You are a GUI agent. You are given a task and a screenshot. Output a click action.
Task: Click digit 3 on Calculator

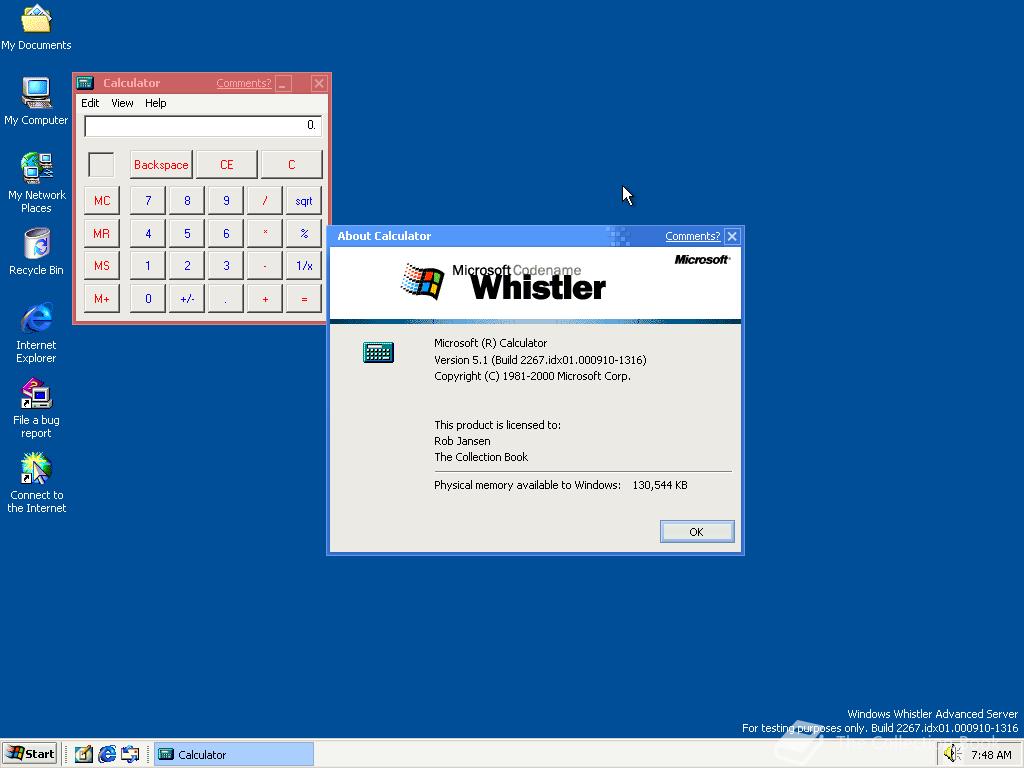tap(226, 266)
